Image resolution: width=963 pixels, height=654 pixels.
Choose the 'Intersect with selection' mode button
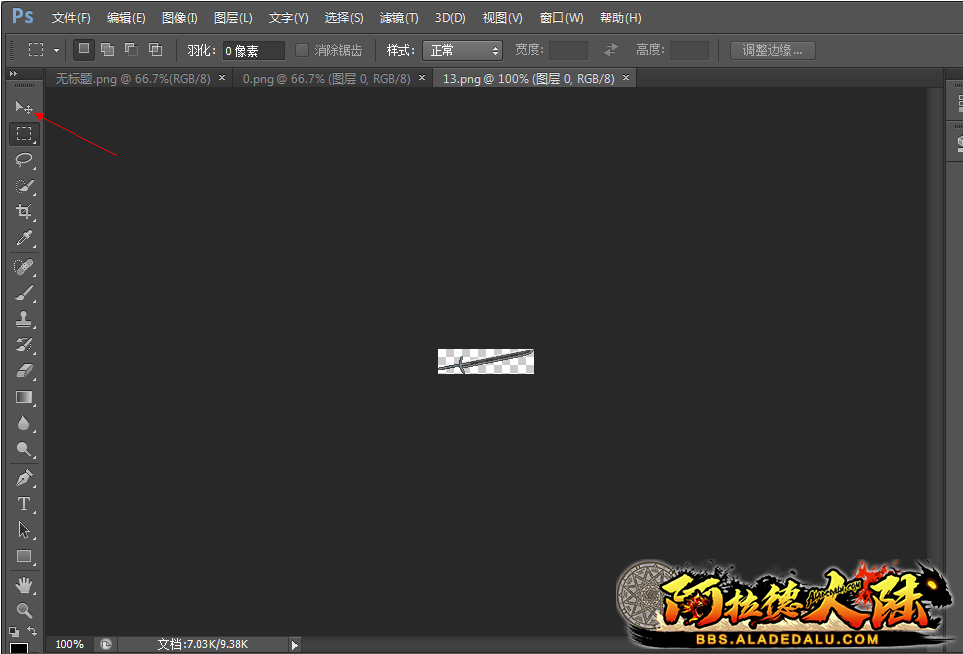click(155, 49)
